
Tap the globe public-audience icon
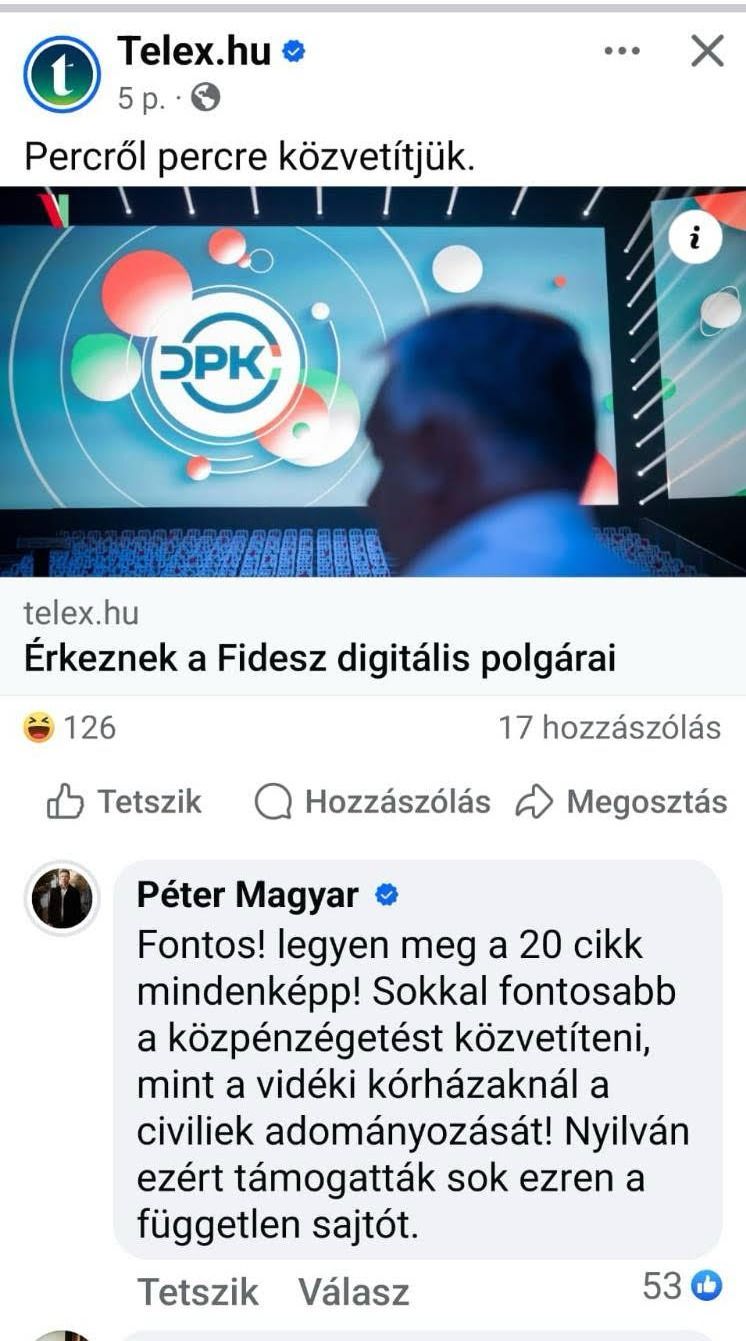point(205,98)
